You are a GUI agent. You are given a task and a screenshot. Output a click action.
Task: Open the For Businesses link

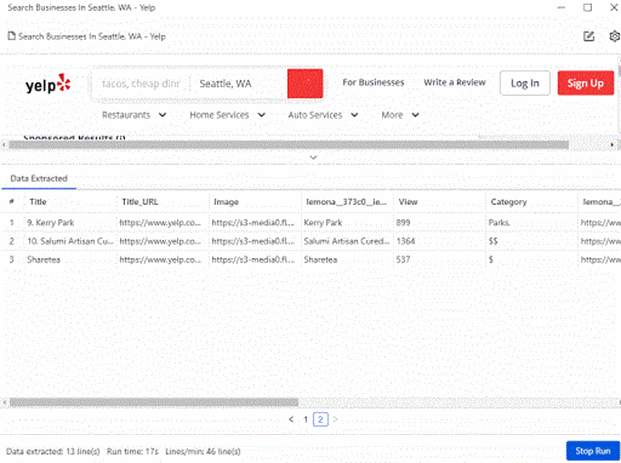[x=373, y=82]
